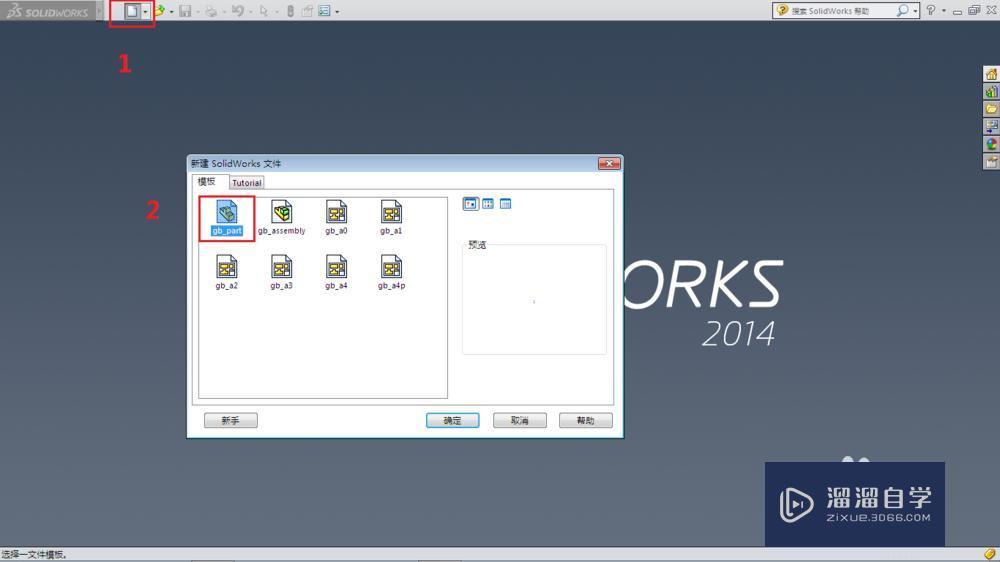Click the Undo toolbar icon
1000x562 pixels.
click(237, 11)
